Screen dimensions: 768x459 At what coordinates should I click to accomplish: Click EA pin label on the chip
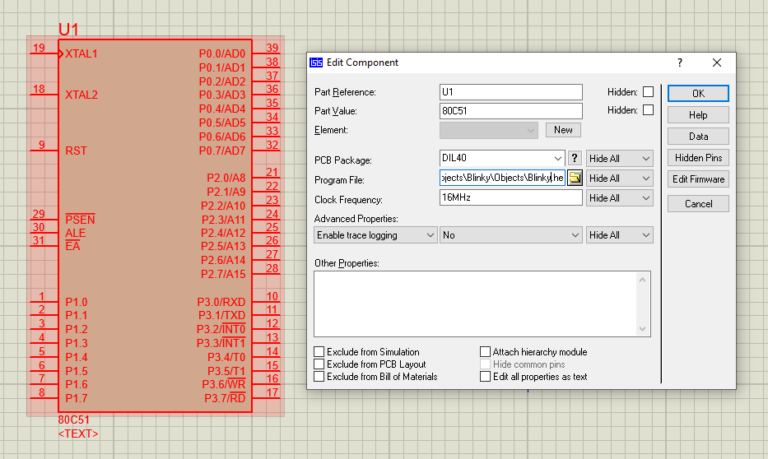(72, 245)
